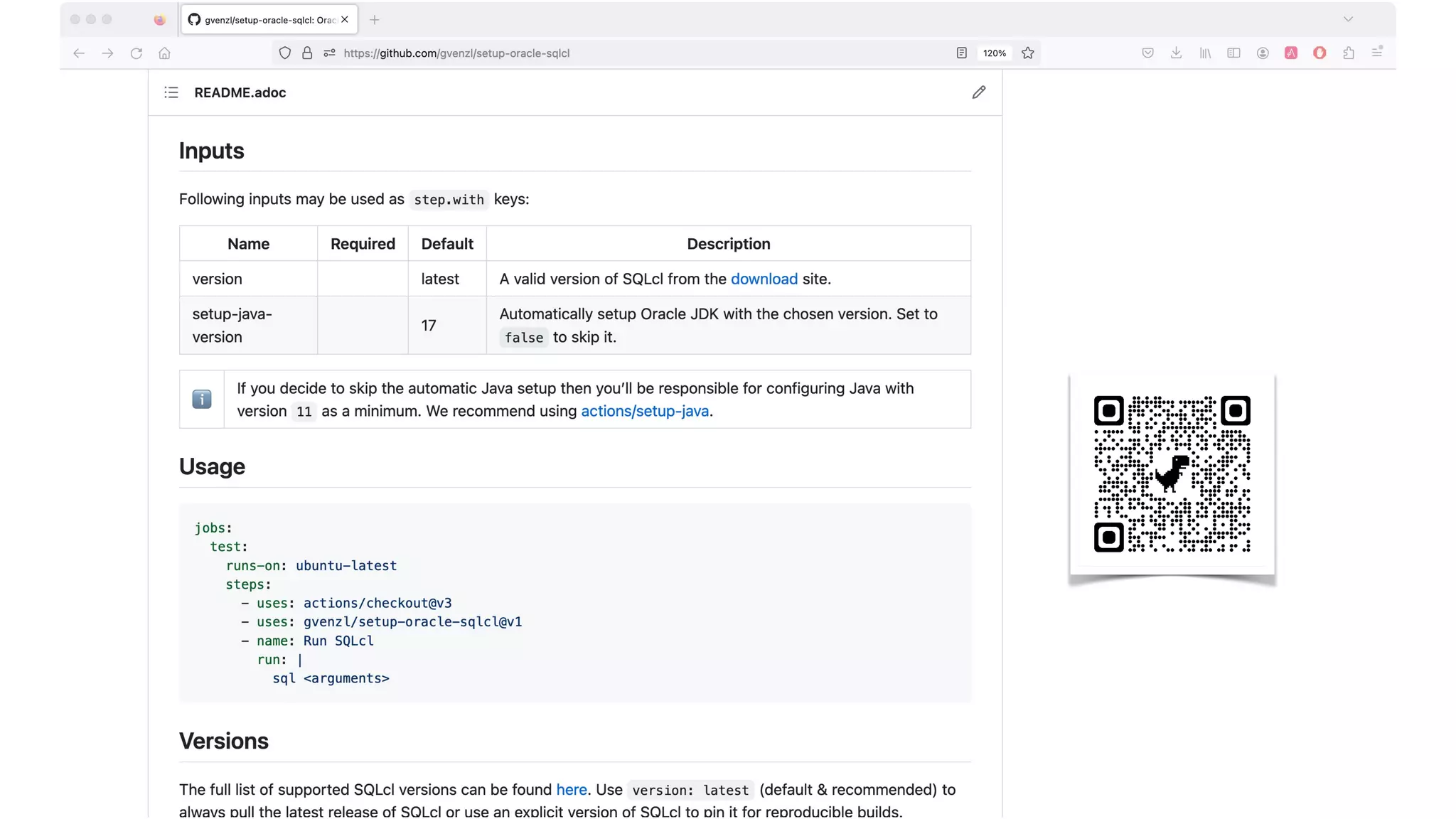The height and width of the screenshot is (819, 1456).
Task: Show site info via the padlock icon
Action: tap(307, 53)
